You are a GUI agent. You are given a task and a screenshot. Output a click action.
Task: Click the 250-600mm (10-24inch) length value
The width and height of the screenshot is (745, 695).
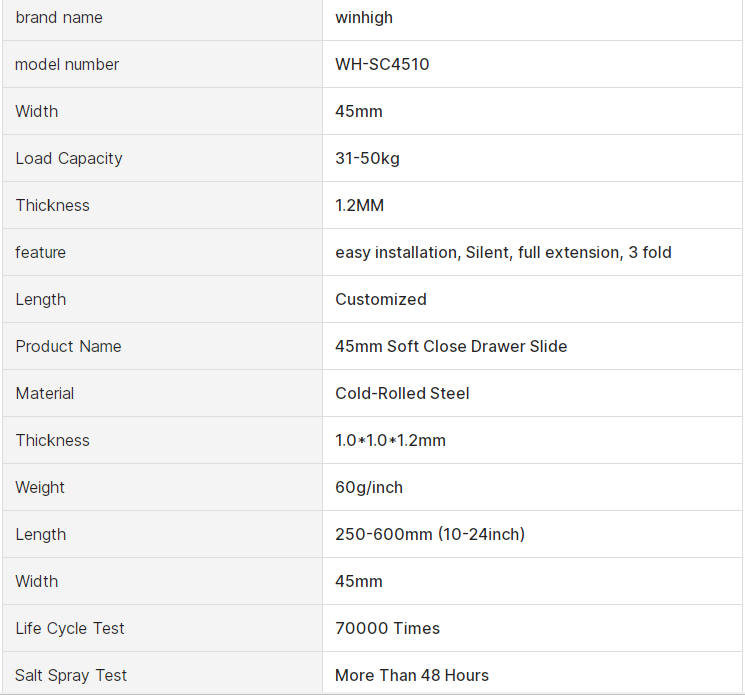[x=430, y=534]
